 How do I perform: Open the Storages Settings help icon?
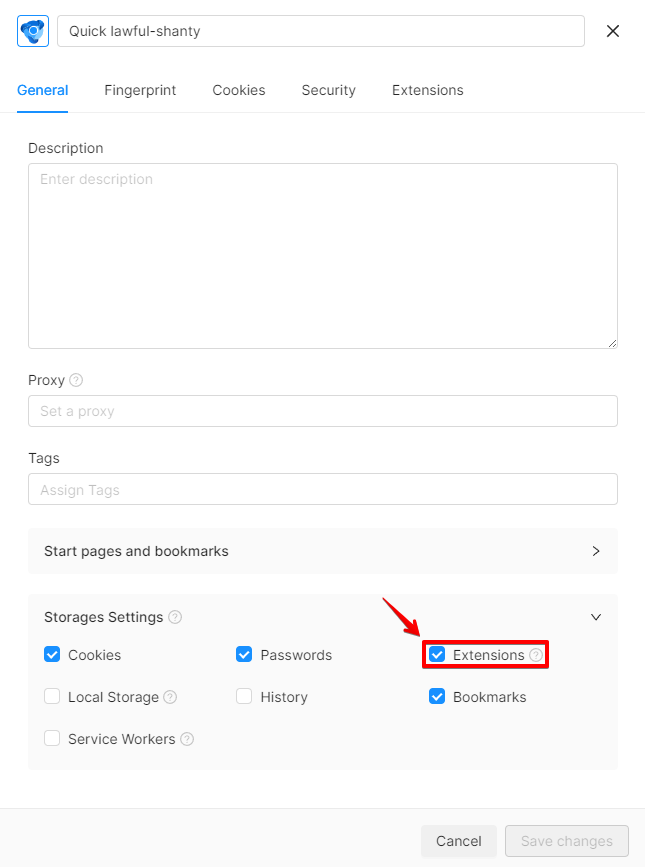point(175,617)
